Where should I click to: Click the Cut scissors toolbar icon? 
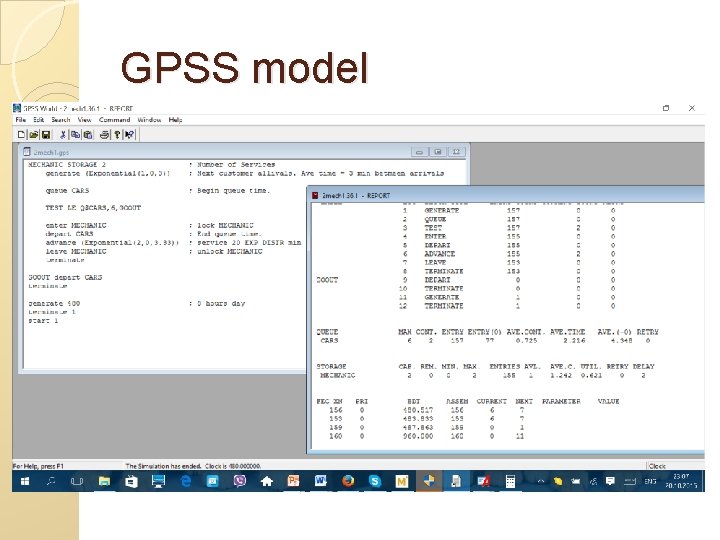63,135
